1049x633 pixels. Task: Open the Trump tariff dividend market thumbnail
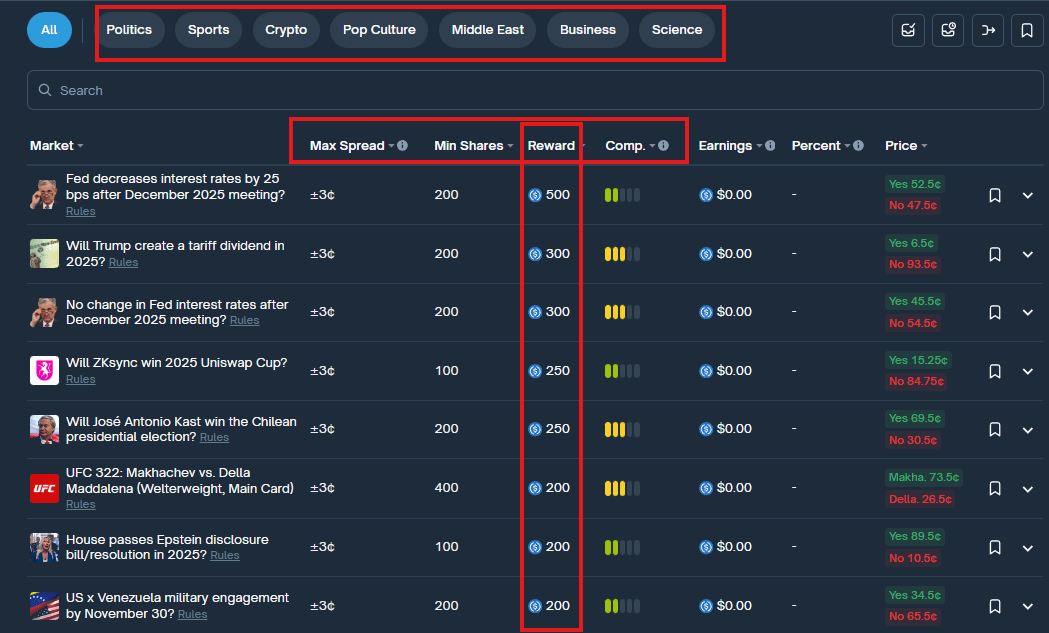pos(44,254)
